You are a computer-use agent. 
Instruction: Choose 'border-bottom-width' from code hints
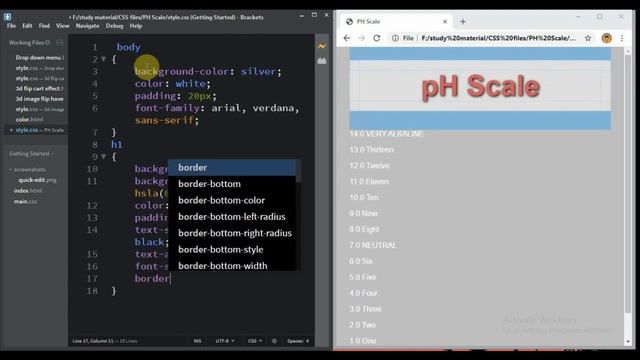pyautogui.click(x=232, y=265)
